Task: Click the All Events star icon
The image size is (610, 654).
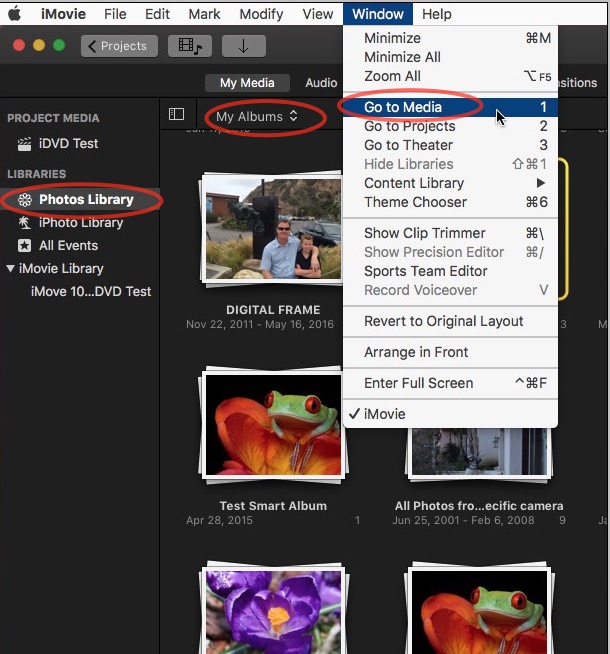Action: point(24,246)
